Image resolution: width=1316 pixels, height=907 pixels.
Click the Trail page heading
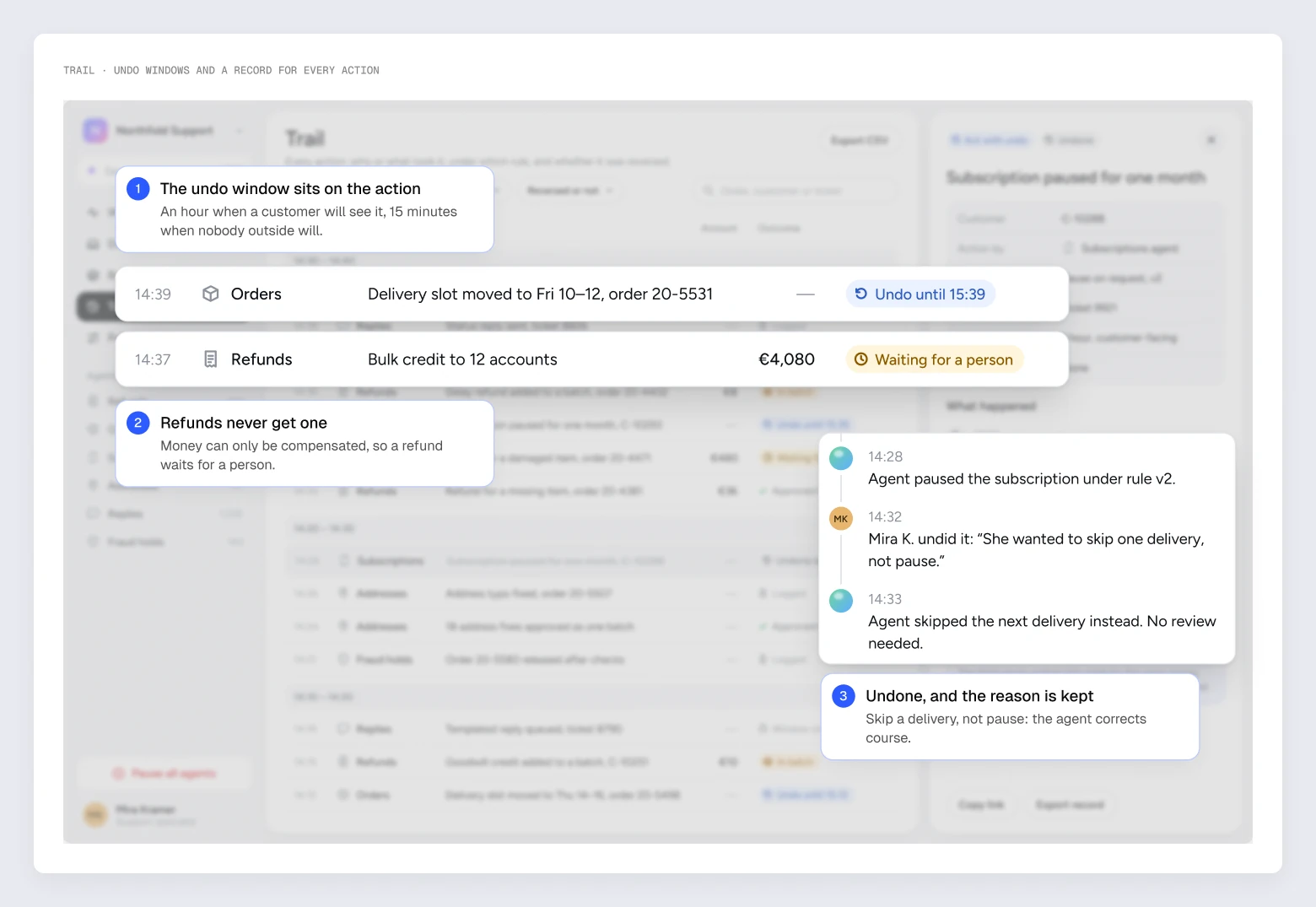[x=305, y=138]
